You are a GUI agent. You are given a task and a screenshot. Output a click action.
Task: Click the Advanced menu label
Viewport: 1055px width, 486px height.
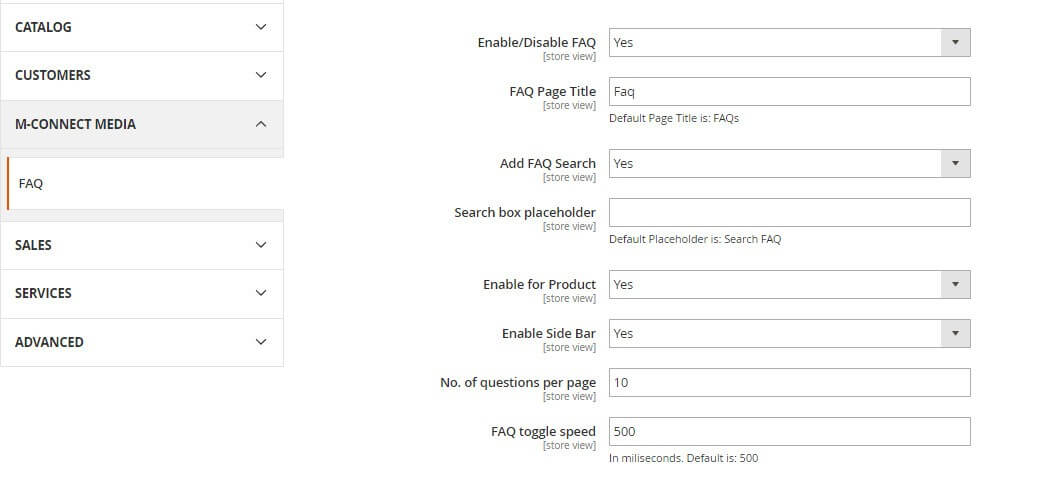[x=49, y=342]
